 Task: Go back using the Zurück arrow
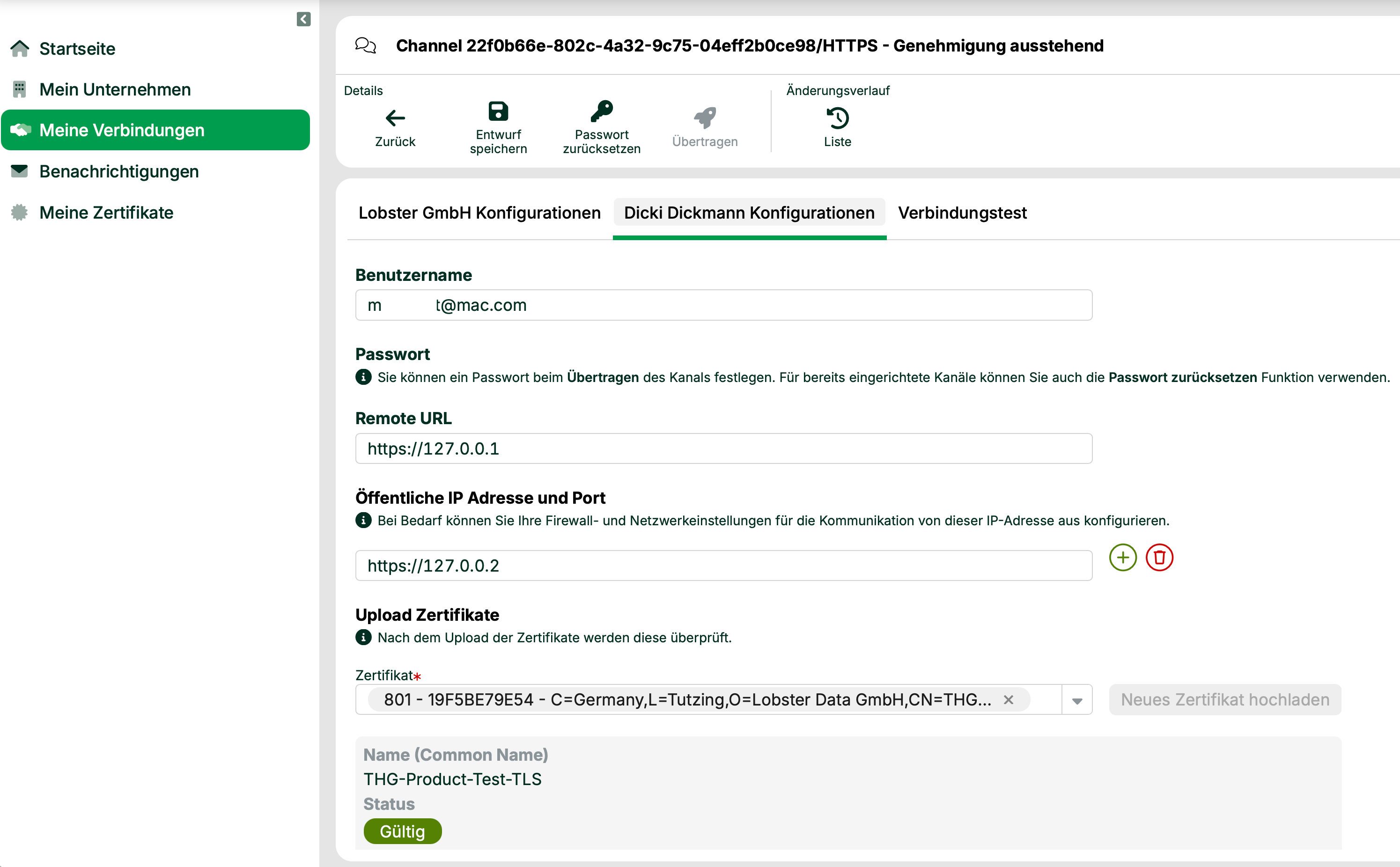pyautogui.click(x=395, y=127)
